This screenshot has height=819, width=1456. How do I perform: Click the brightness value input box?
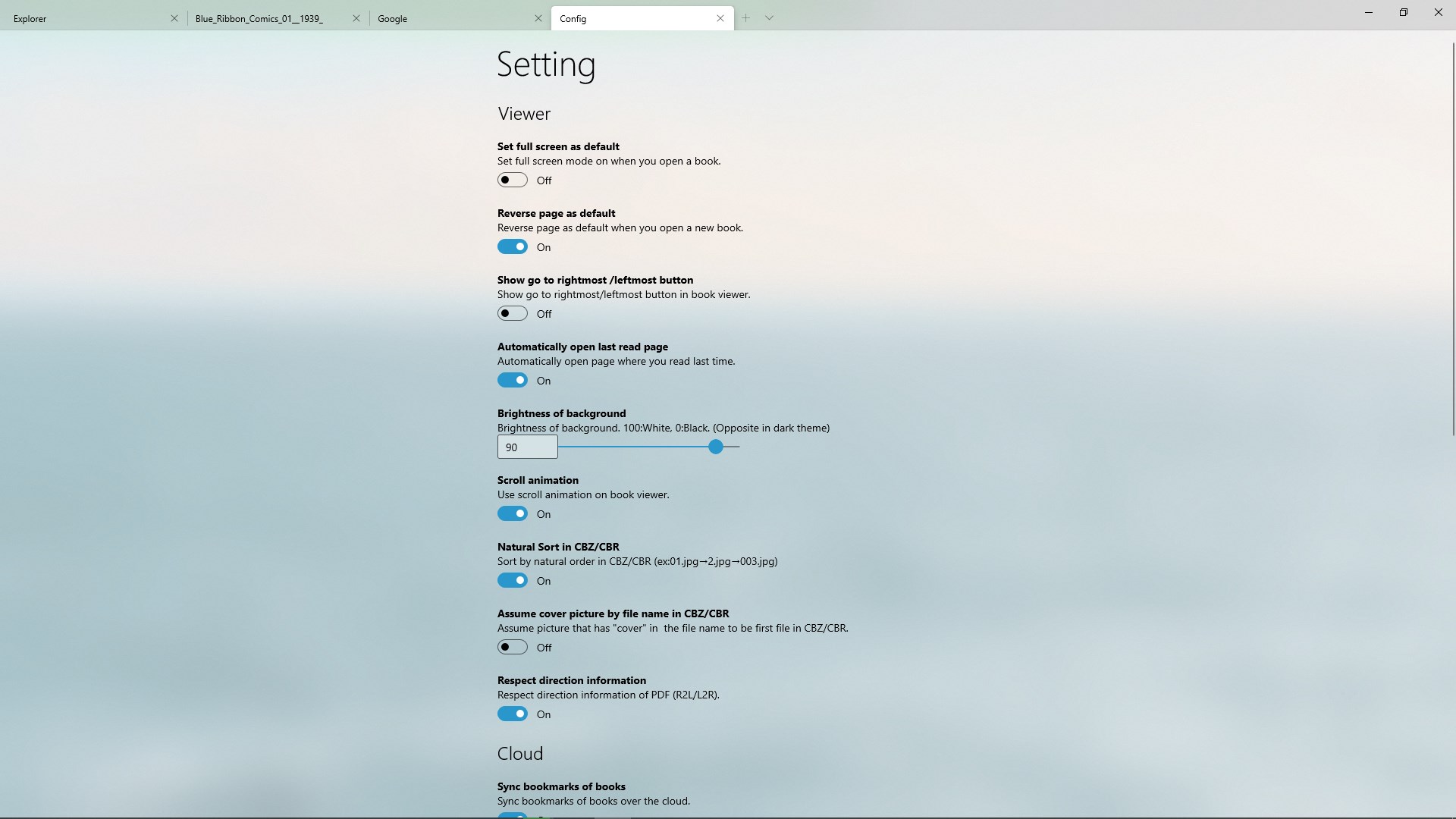point(527,447)
